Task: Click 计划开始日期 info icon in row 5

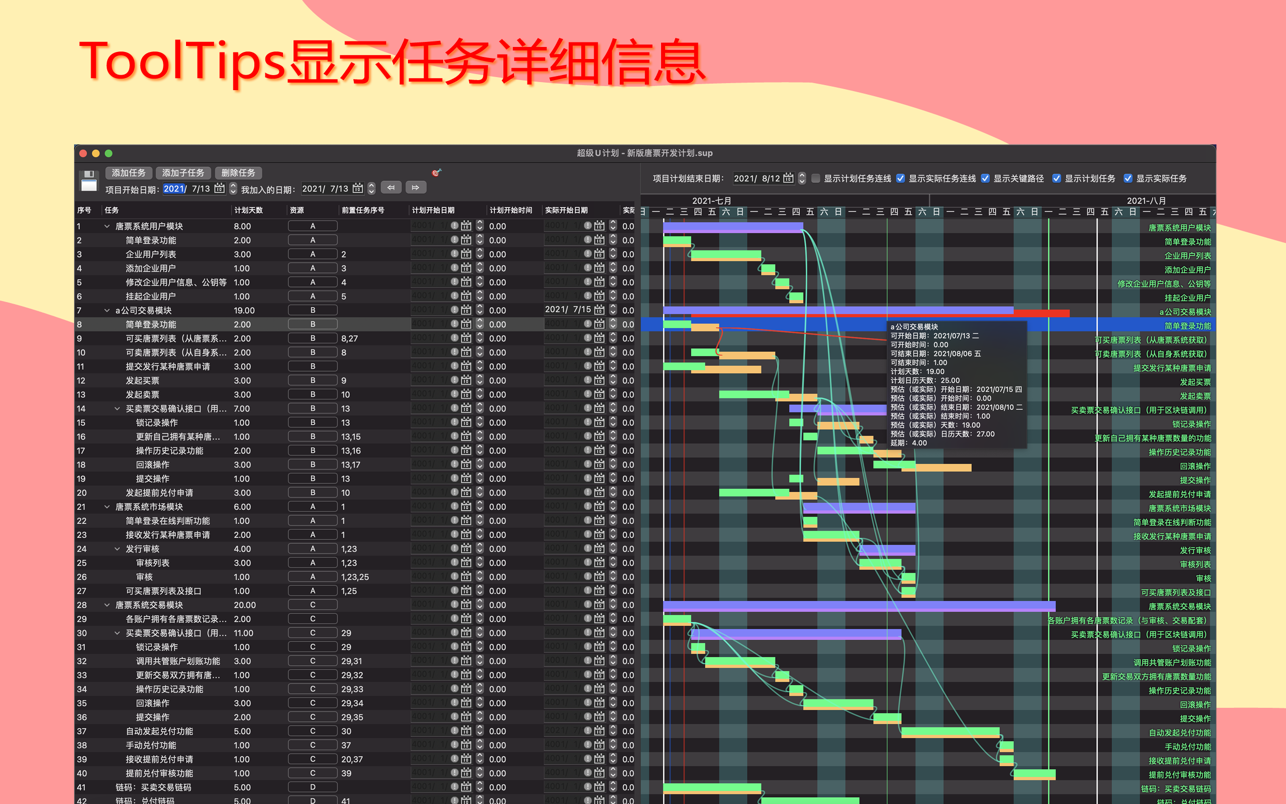Action: tap(454, 282)
